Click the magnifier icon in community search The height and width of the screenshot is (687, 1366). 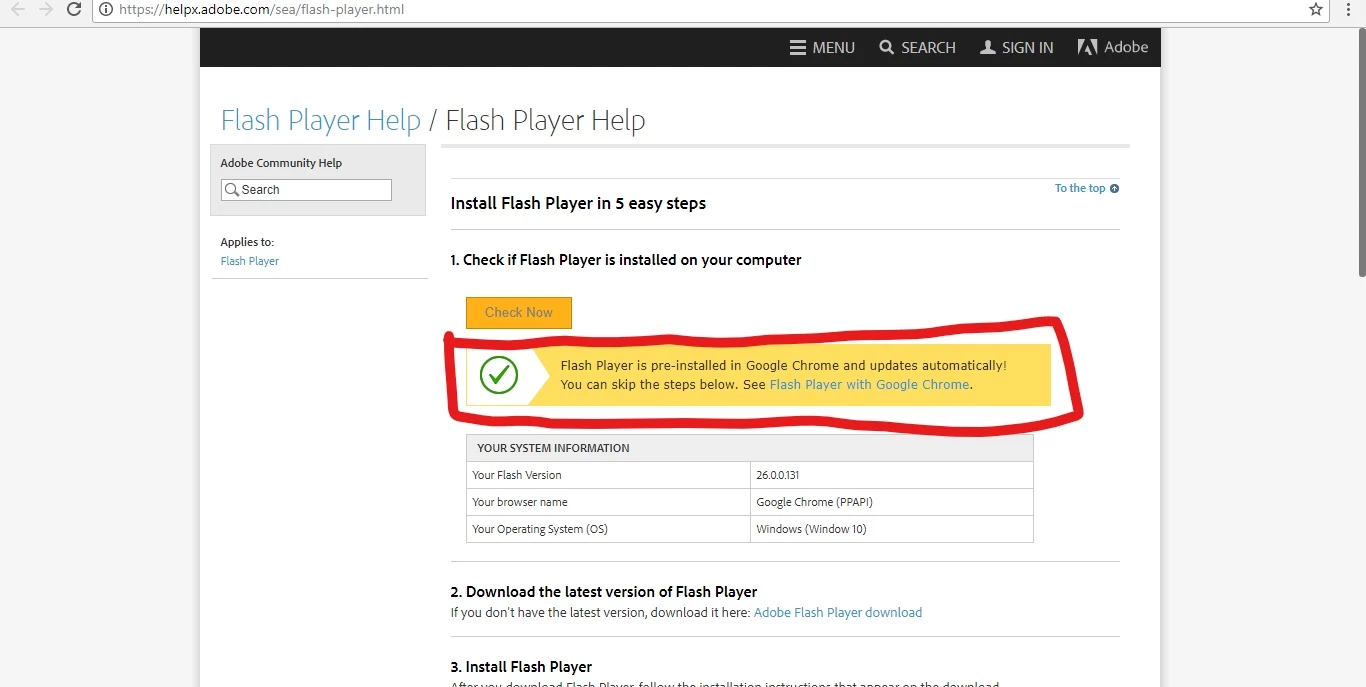pos(232,190)
